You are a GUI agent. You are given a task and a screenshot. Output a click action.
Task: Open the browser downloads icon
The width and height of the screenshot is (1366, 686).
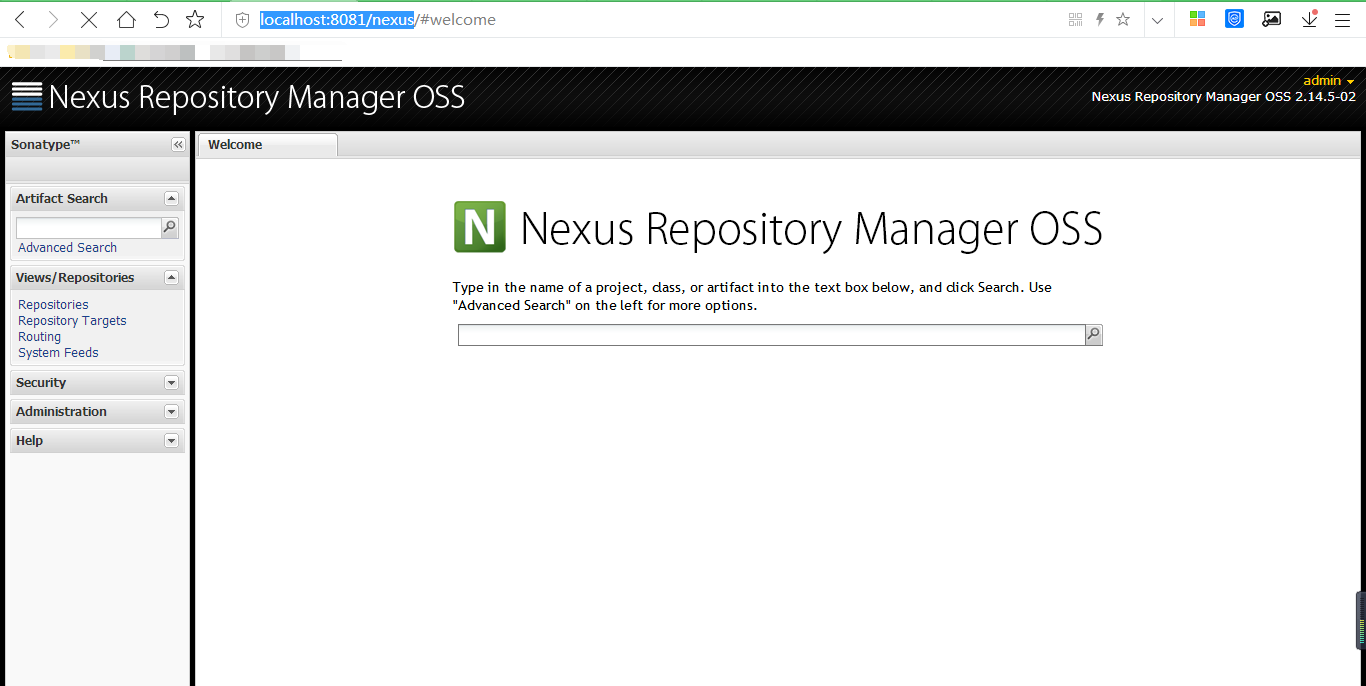click(1309, 19)
